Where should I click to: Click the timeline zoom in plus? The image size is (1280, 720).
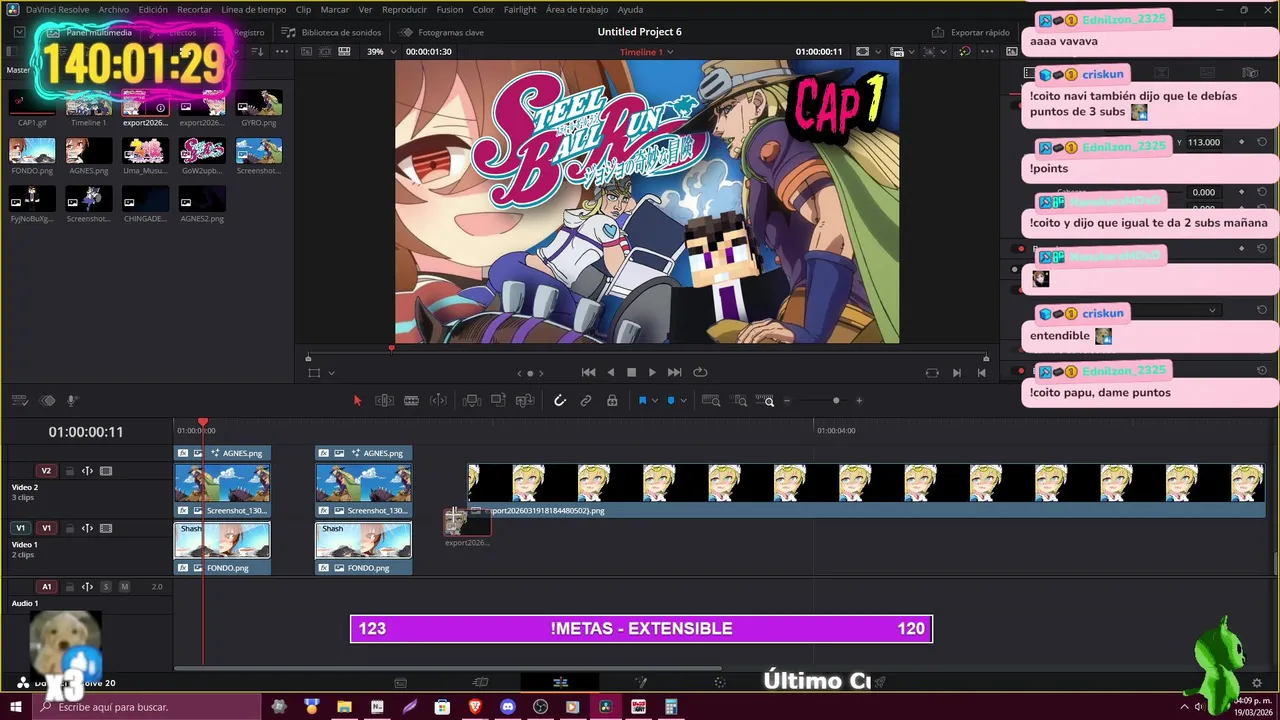point(859,401)
